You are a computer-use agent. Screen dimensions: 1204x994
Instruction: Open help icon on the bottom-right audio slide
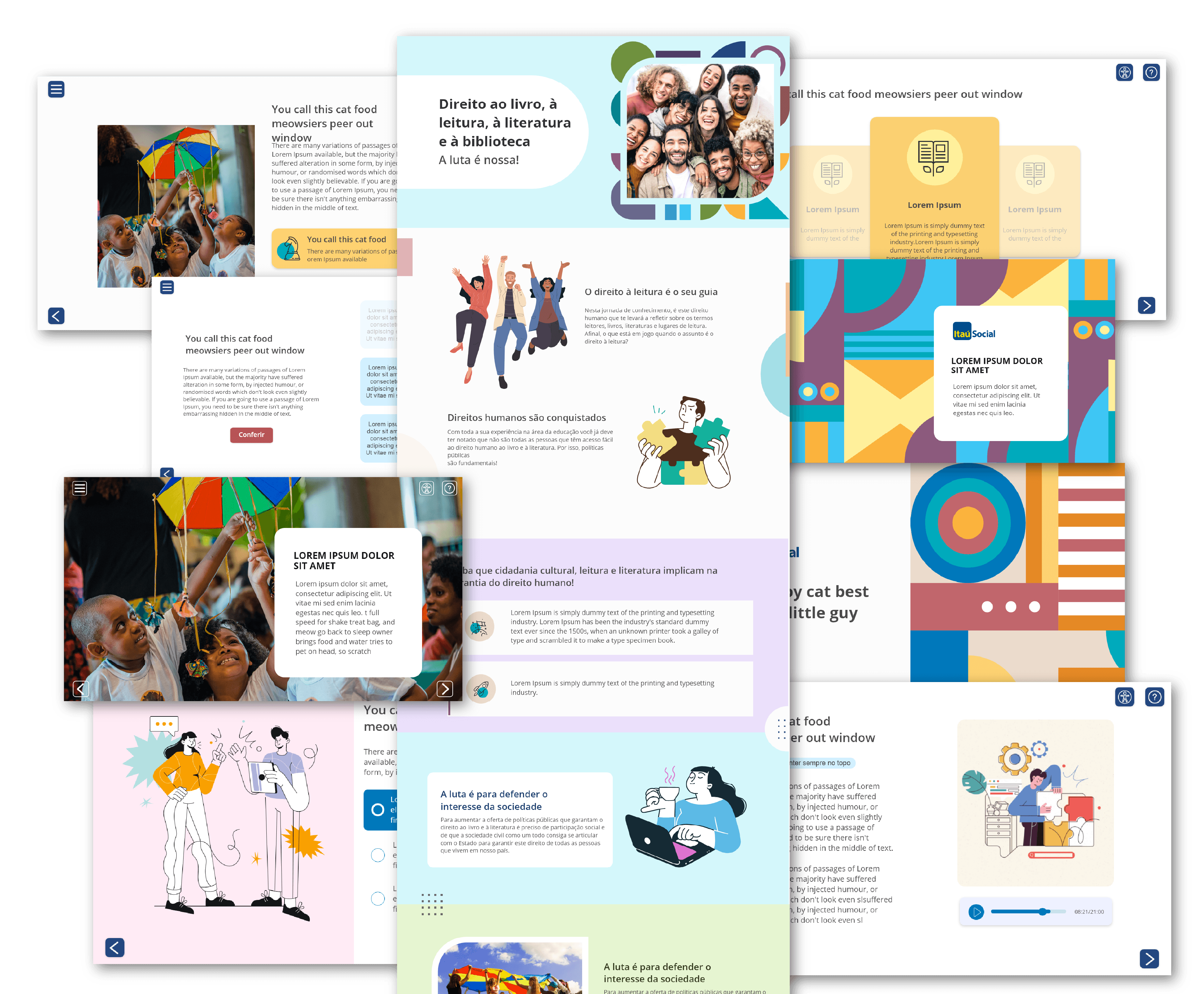click(1154, 697)
